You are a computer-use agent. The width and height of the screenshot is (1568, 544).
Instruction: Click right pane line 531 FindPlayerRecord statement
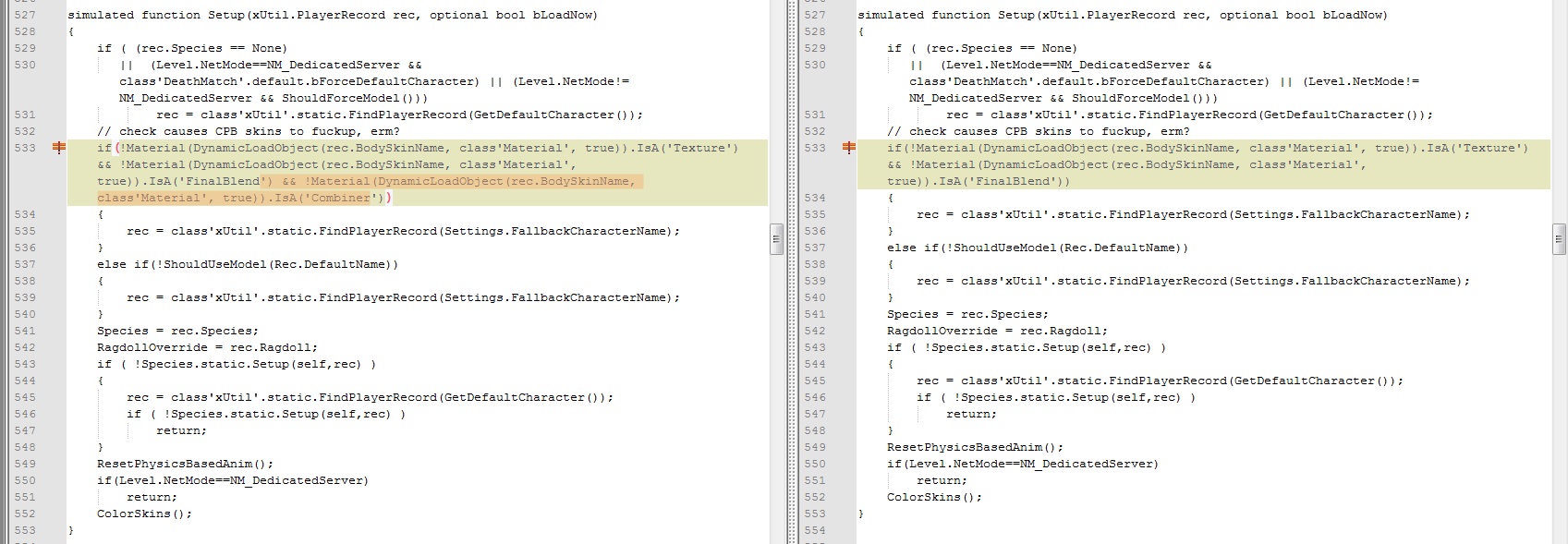coord(1190,115)
